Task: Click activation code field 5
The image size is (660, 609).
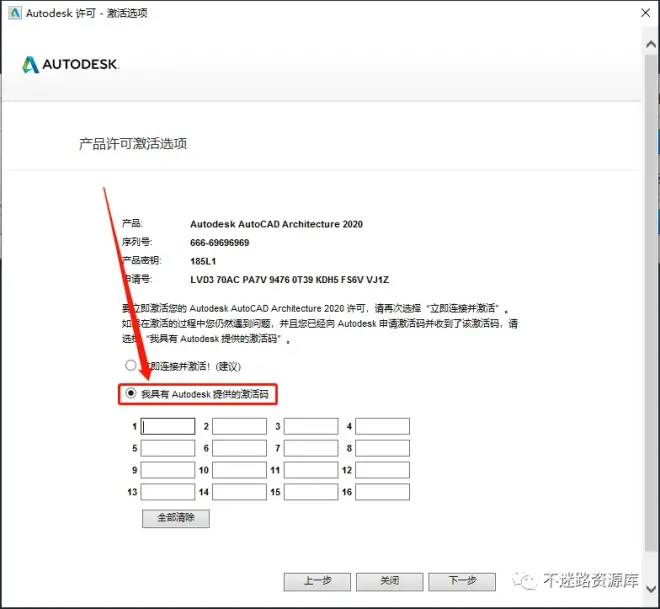Action: coord(168,448)
